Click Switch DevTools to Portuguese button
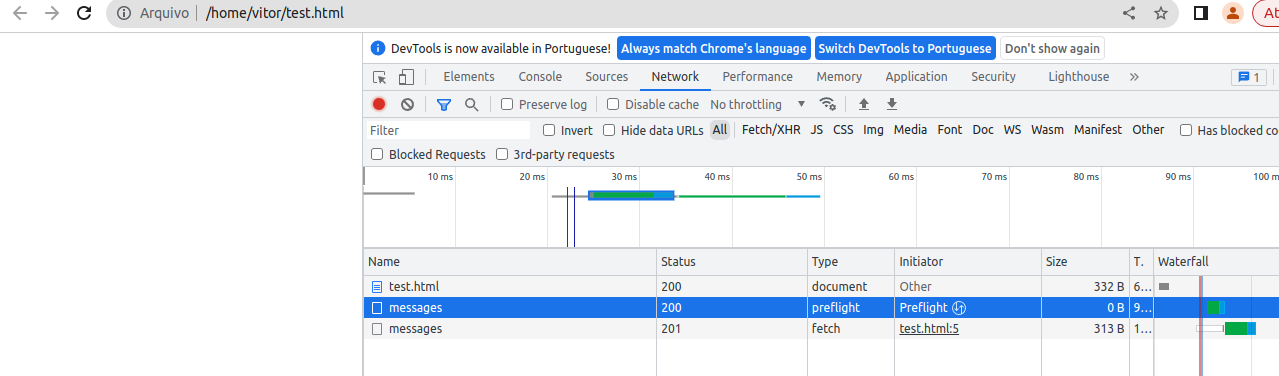This screenshot has width=1279, height=376. point(905,48)
